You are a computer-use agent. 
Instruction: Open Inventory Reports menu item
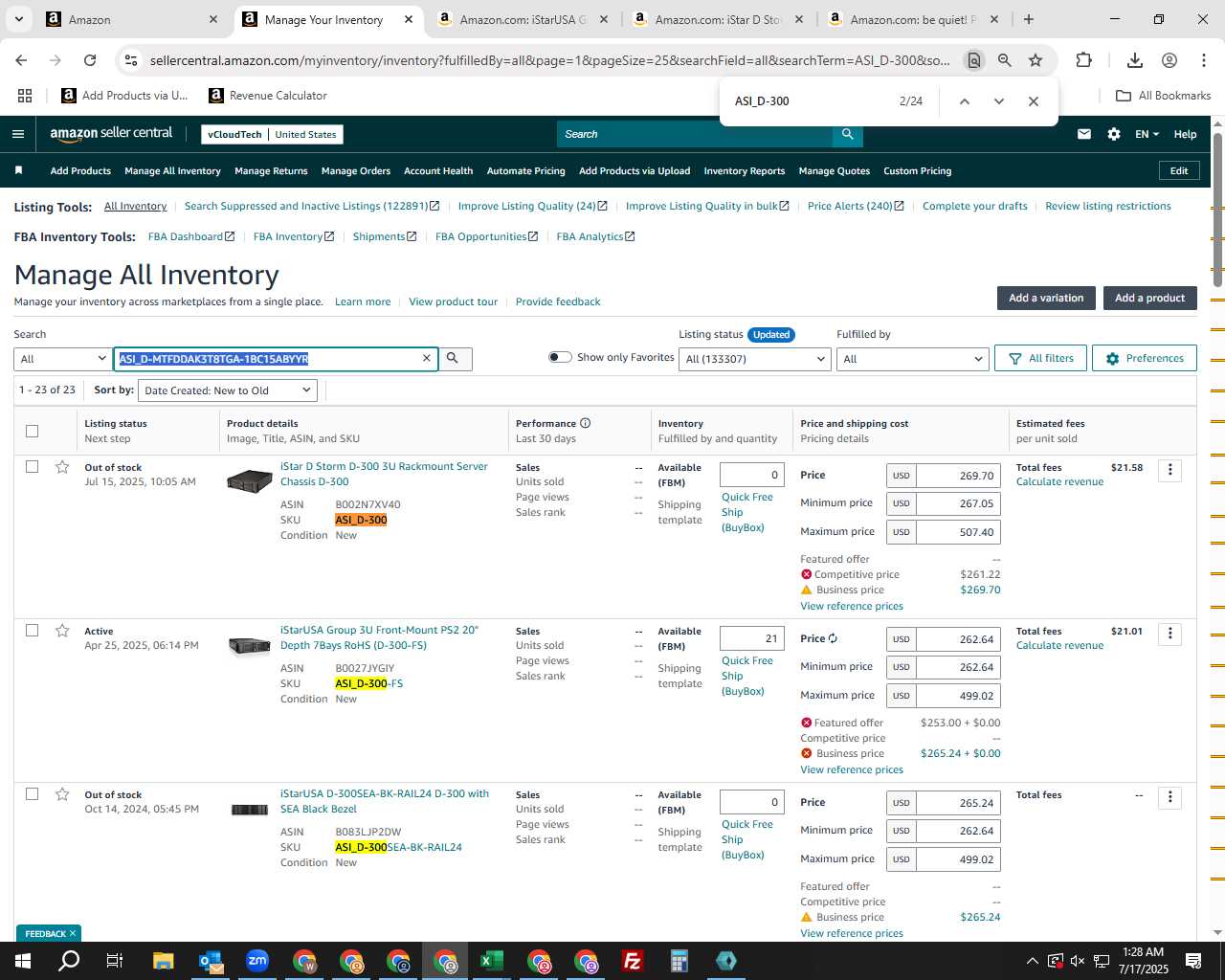tap(745, 171)
